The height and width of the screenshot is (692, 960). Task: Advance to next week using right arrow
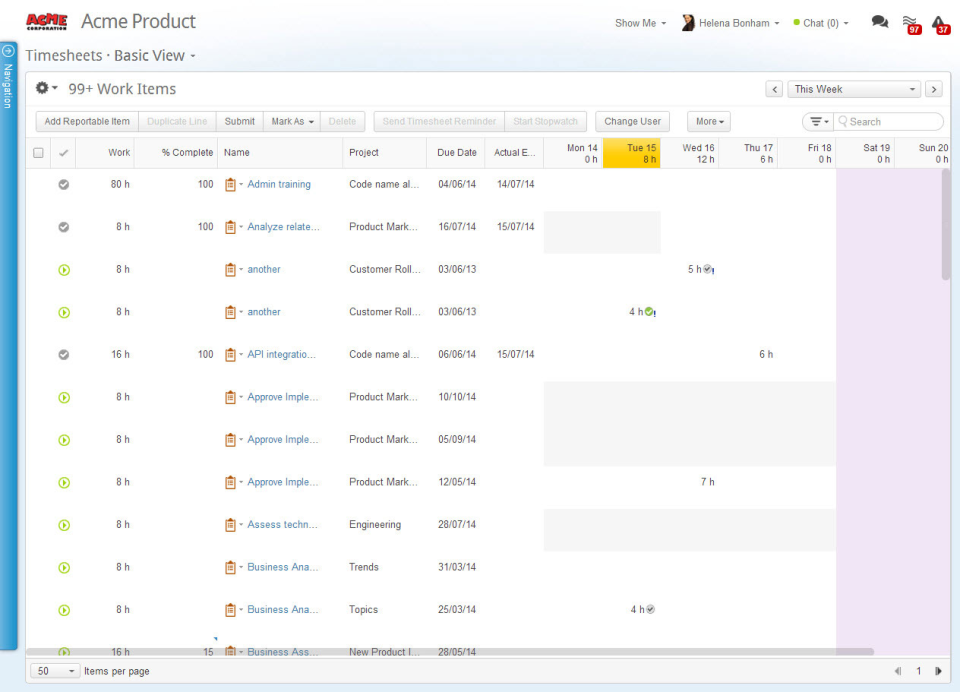(933, 89)
